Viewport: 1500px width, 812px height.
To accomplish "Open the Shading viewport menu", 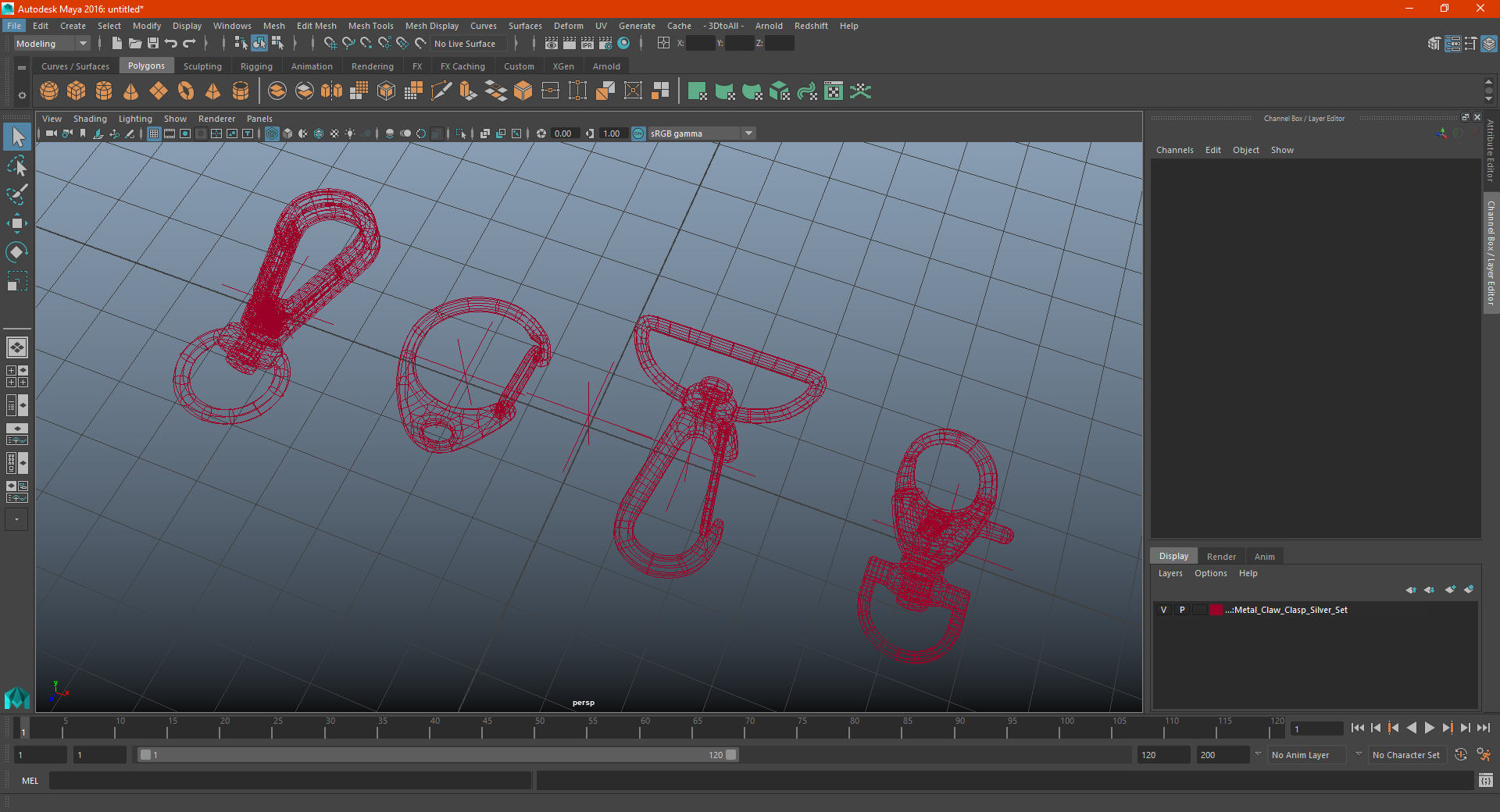I will click(90, 119).
